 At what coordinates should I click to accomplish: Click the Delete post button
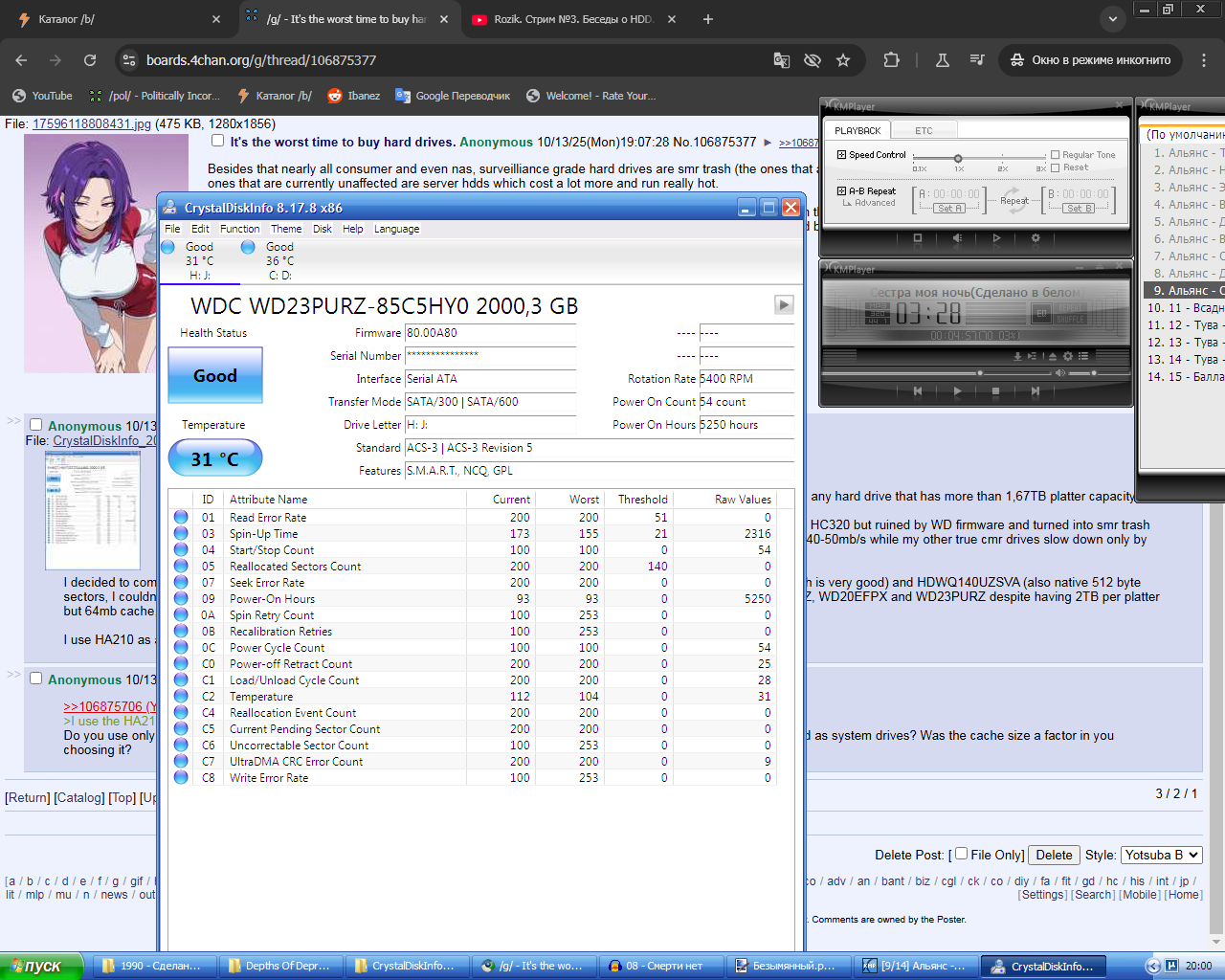(1054, 855)
